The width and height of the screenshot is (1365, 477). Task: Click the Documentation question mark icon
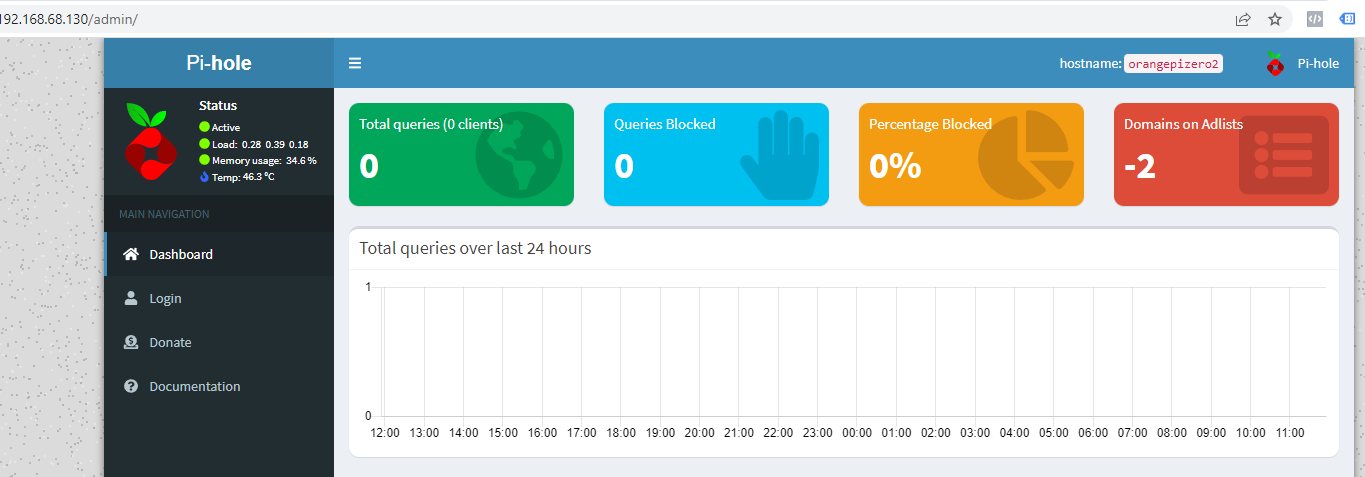pos(131,386)
